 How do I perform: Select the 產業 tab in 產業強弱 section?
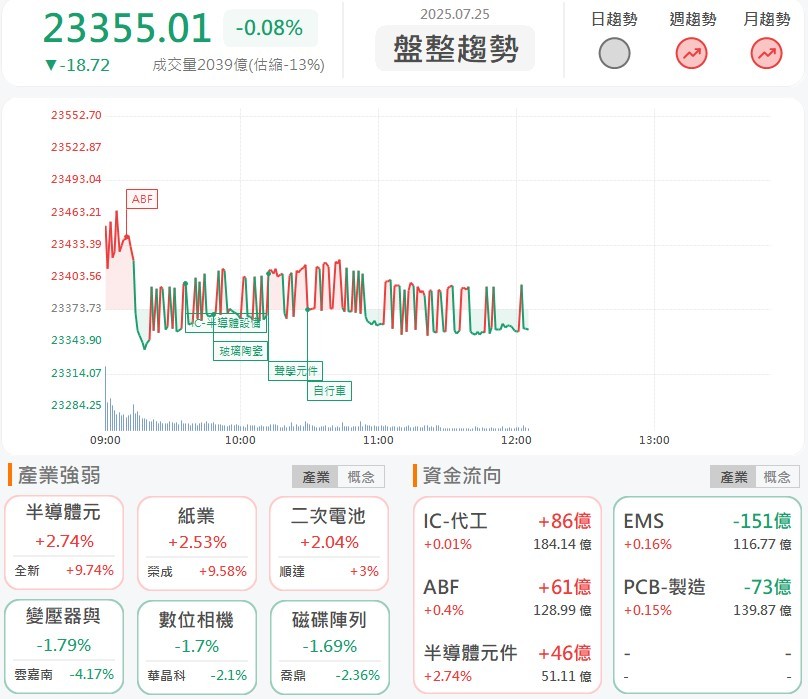315,477
